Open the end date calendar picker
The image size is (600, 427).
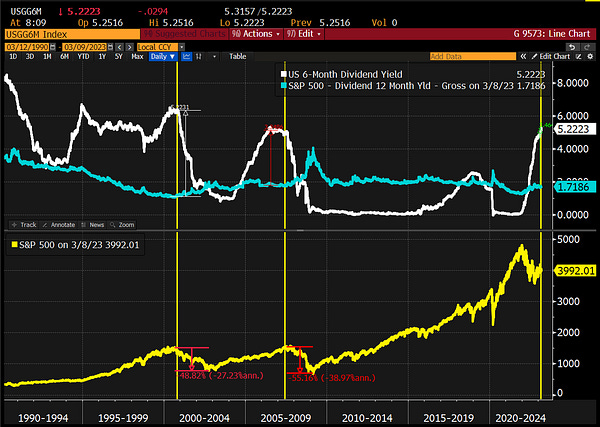(x=110, y=47)
